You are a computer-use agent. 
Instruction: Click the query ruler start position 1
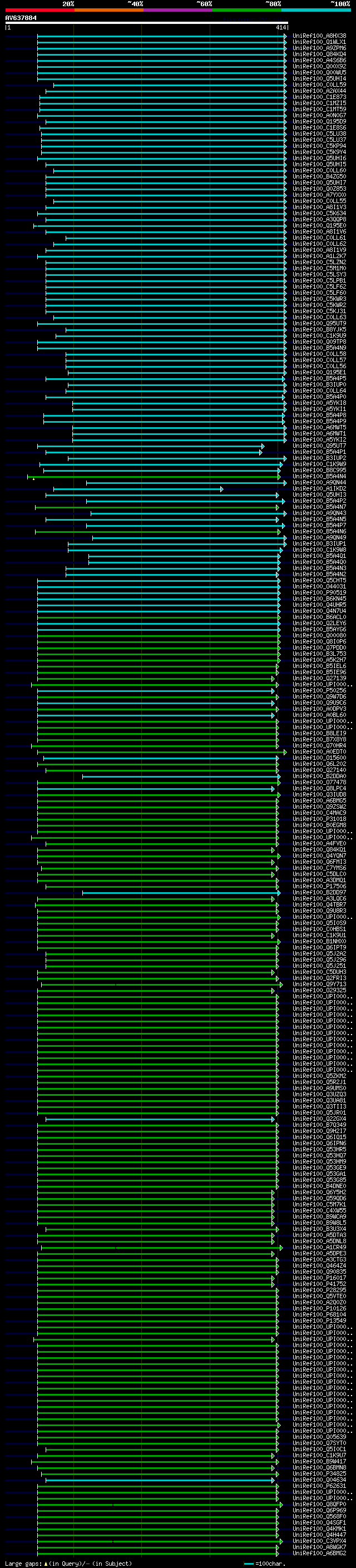(8, 27)
